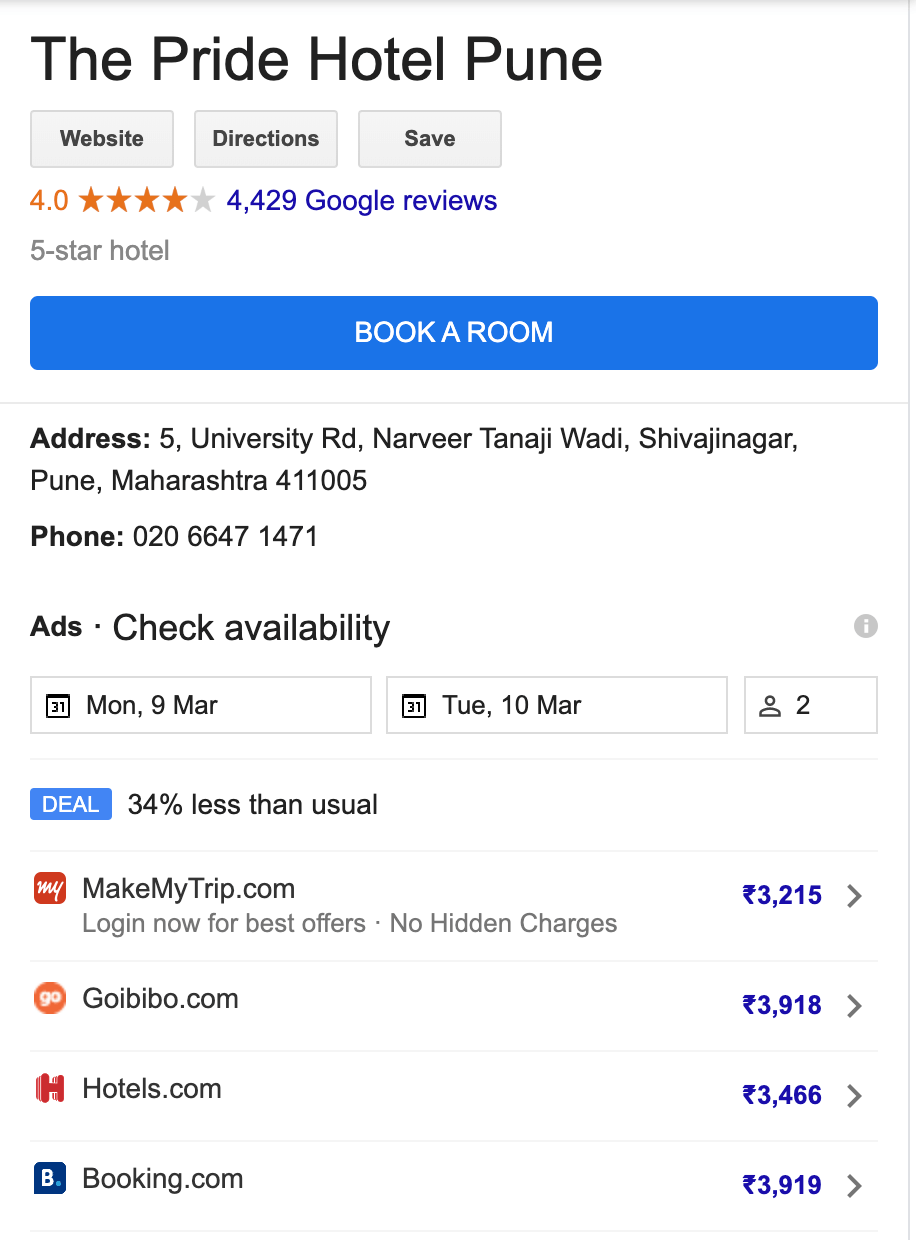Click the ads info icon

pyautogui.click(x=866, y=627)
